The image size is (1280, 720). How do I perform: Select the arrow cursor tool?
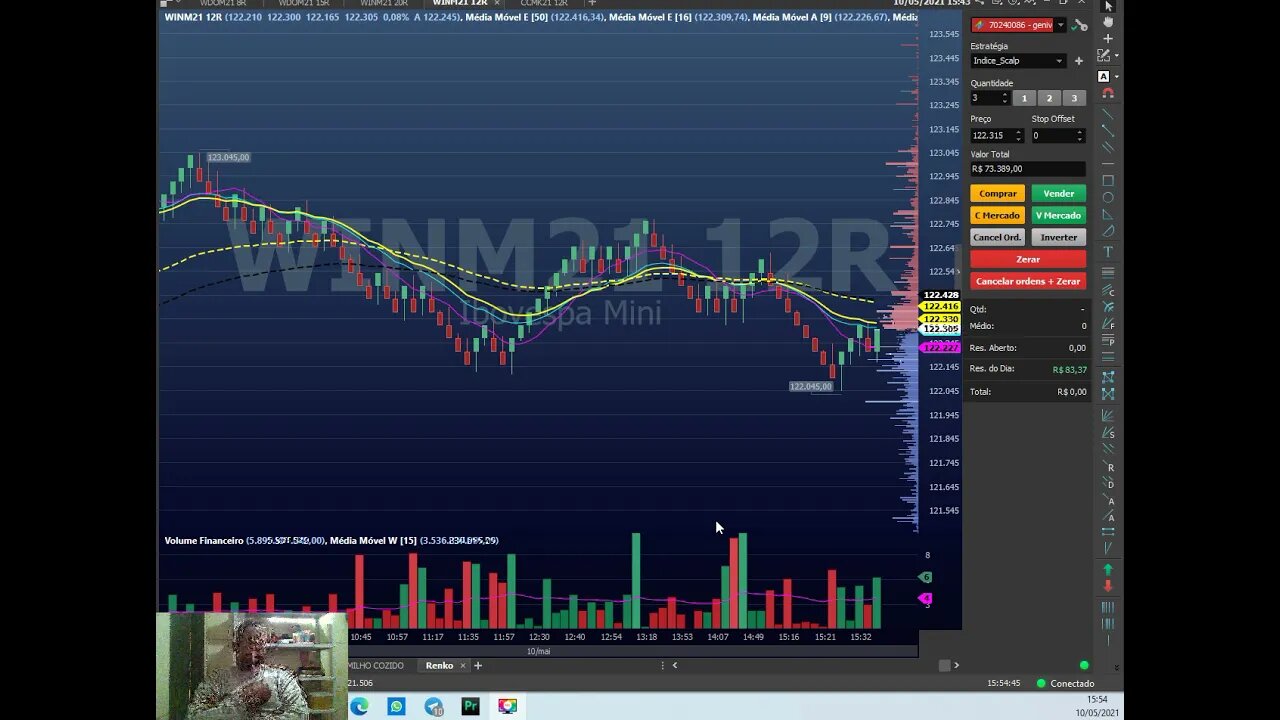point(1108,6)
